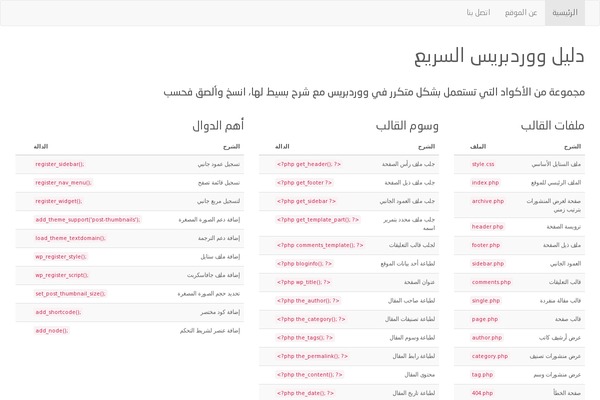Click the add_node() function code
This screenshot has height=400, width=600.
click(51, 331)
